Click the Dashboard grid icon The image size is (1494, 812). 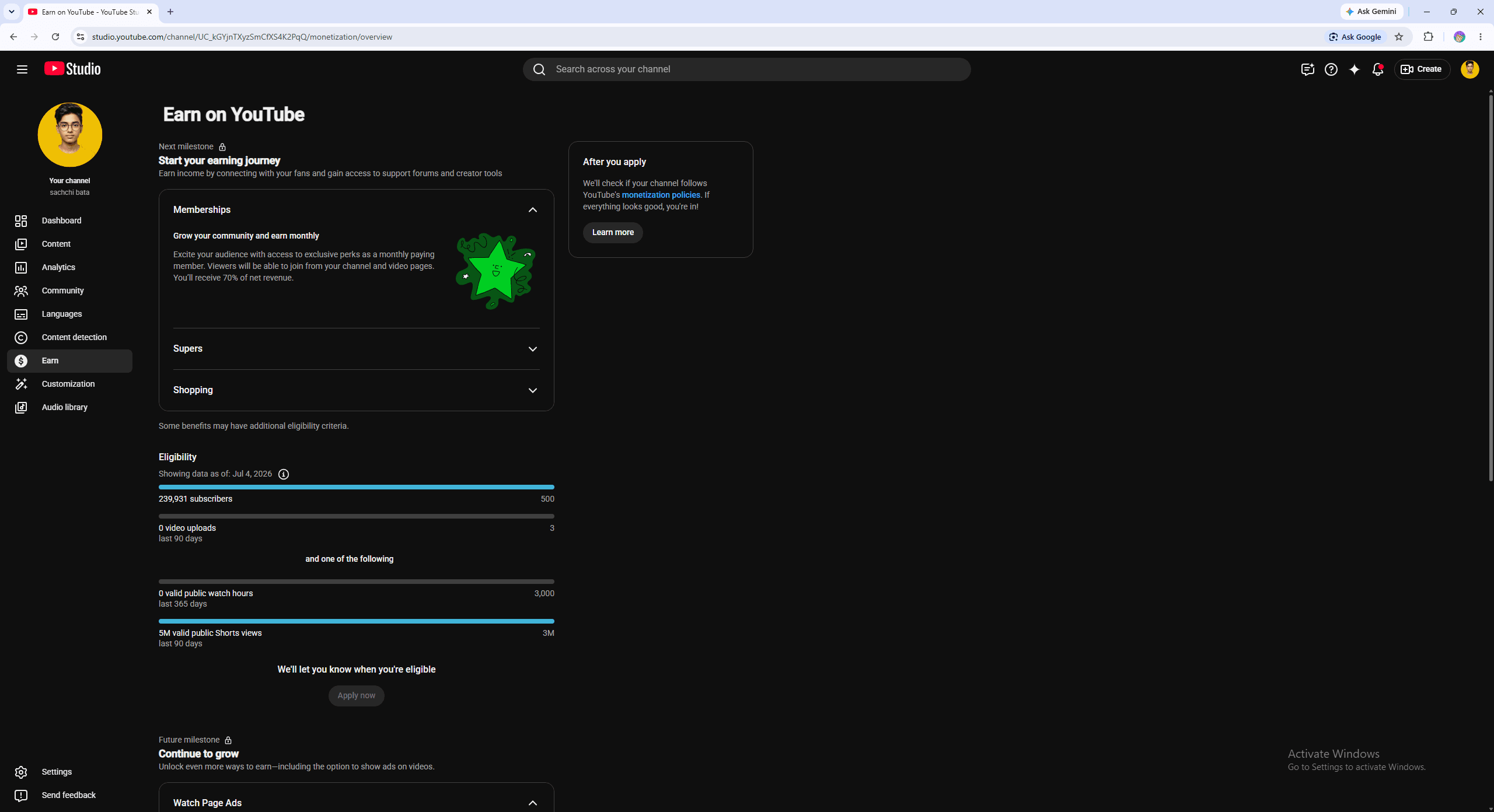pyautogui.click(x=21, y=220)
